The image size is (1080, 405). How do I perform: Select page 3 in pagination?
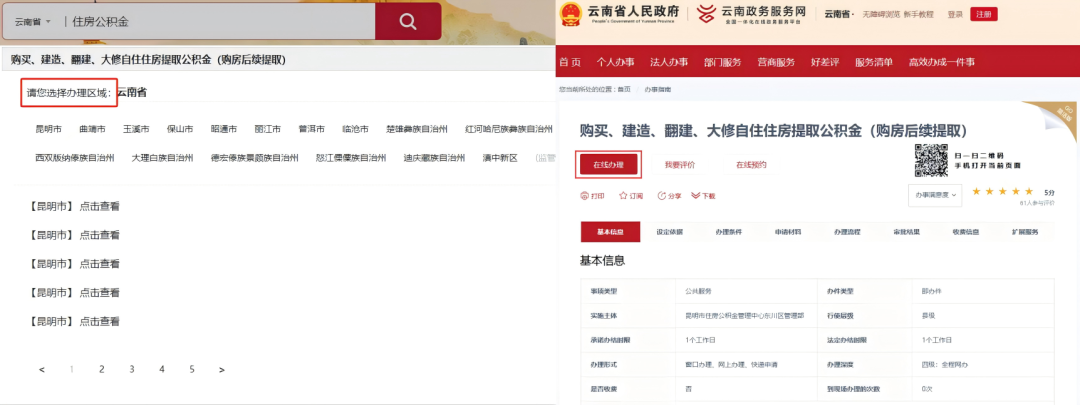(132, 369)
